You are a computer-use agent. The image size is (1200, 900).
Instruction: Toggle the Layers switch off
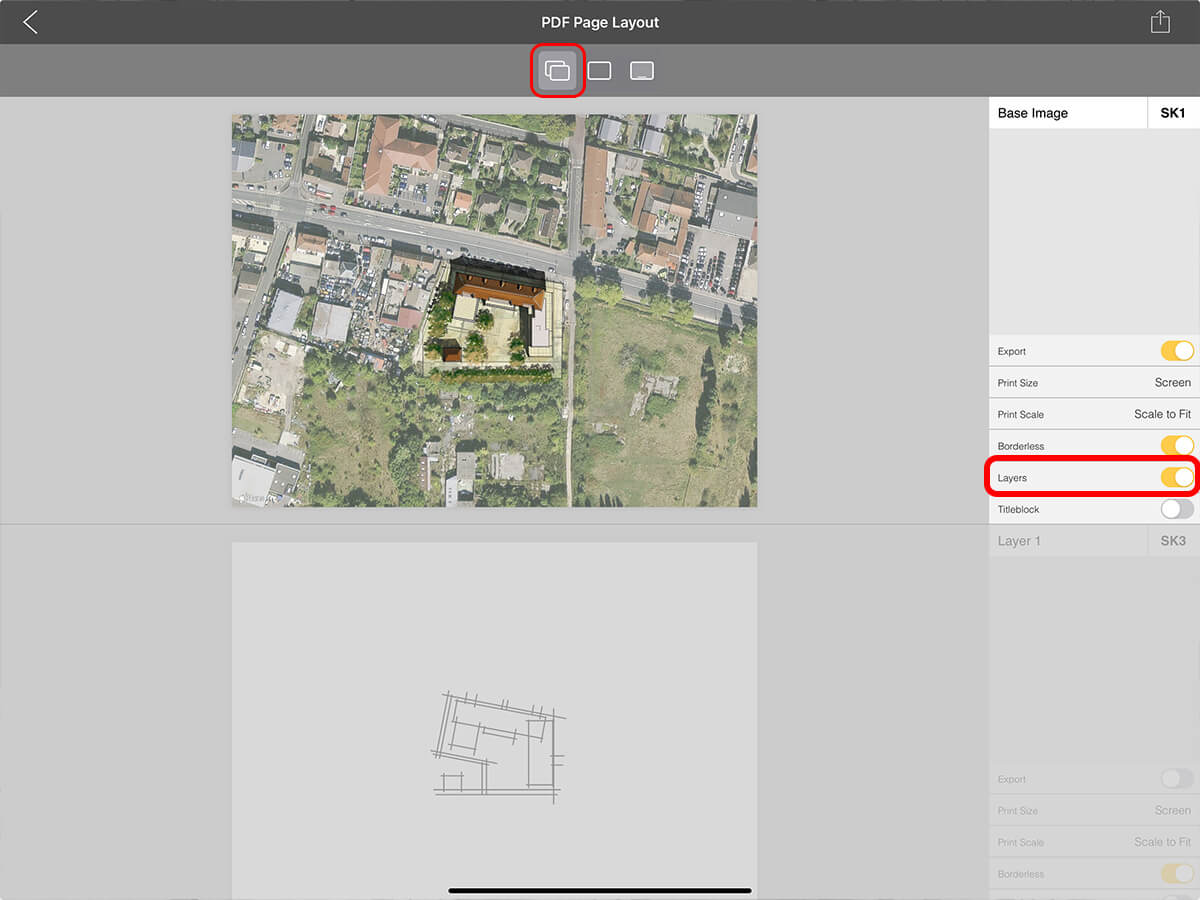click(1176, 478)
